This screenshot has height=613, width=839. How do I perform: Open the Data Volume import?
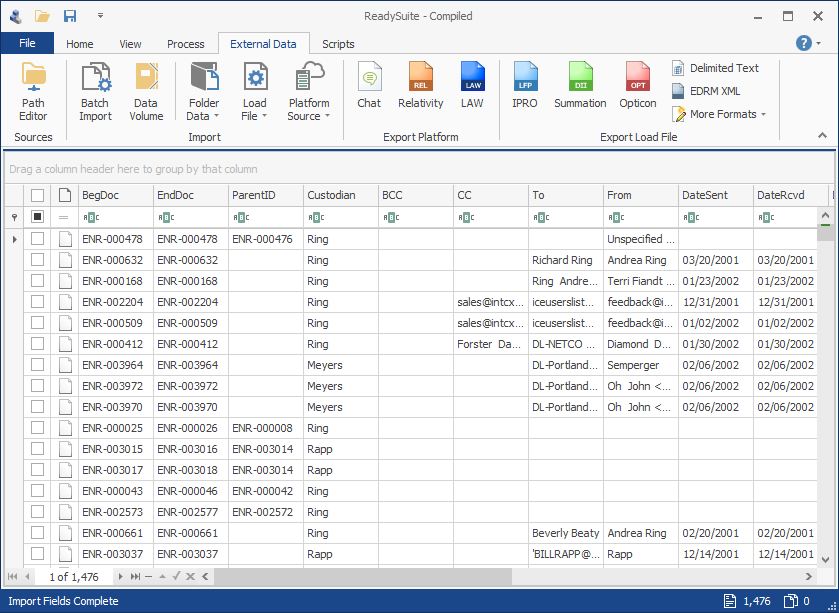[x=146, y=92]
